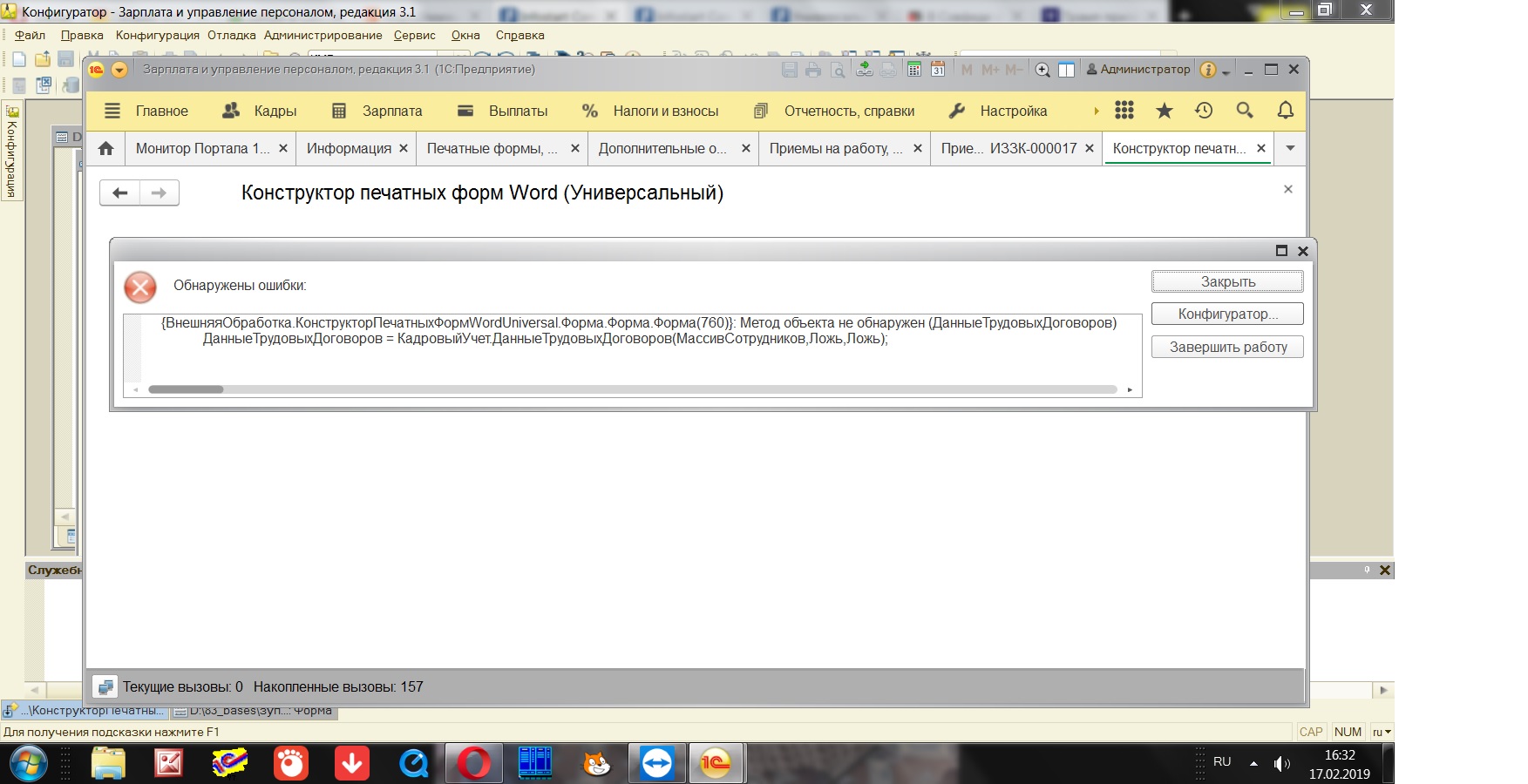Click the Закрыть button in error dialog
This screenshot has width=1528, height=784.
[x=1227, y=281]
